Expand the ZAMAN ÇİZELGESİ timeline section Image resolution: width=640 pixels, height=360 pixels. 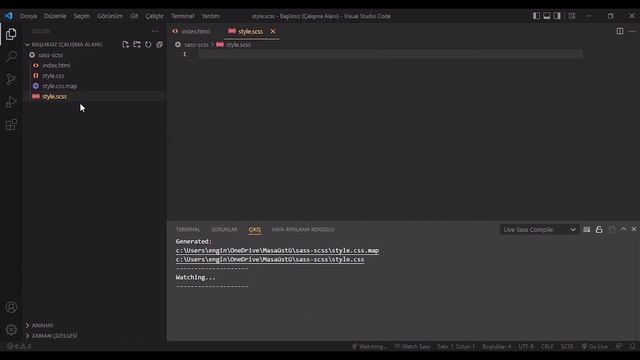pyautogui.click(x=54, y=336)
